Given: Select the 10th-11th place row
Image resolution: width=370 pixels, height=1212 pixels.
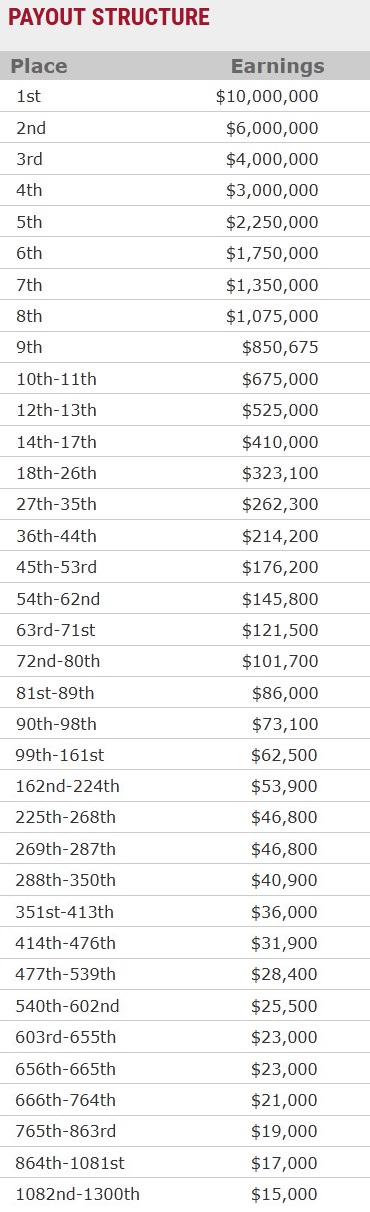Looking at the screenshot, I should click(185, 379).
